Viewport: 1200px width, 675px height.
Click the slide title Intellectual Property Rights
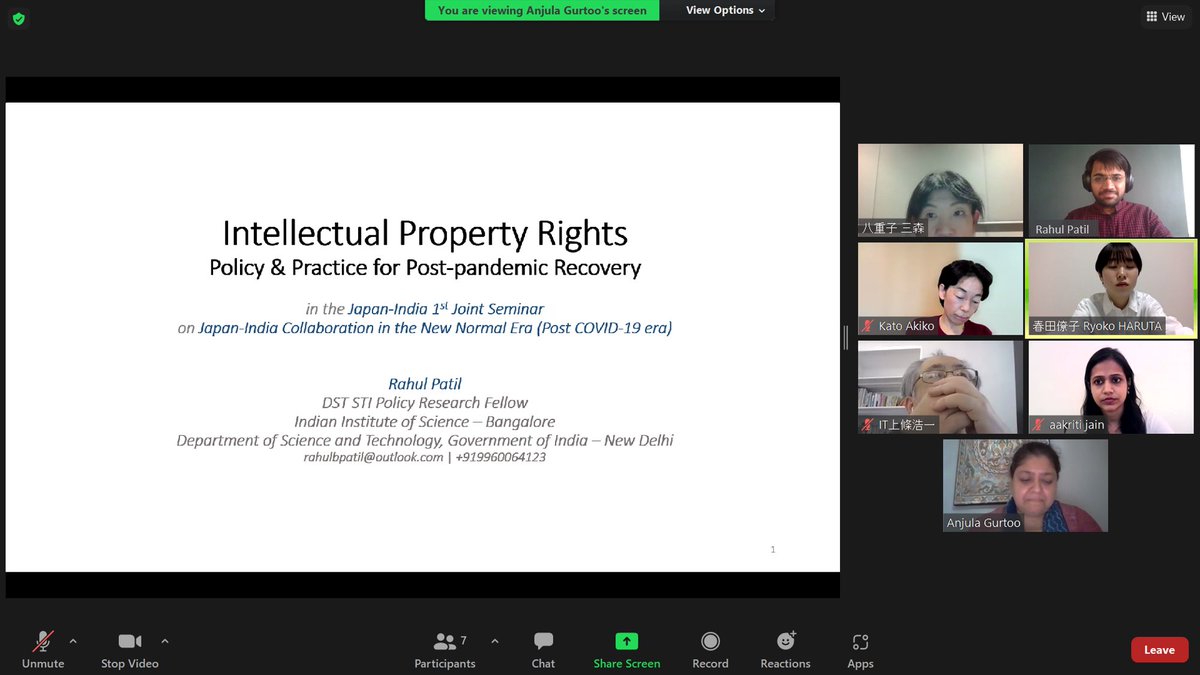point(425,233)
